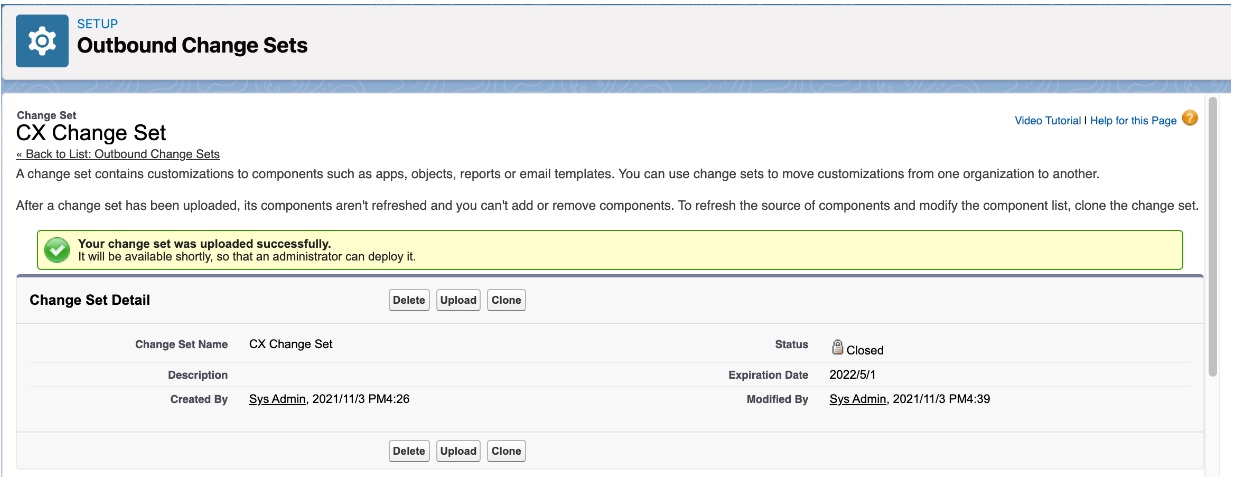Click the orange help question mark icon

(x=1189, y=118)
